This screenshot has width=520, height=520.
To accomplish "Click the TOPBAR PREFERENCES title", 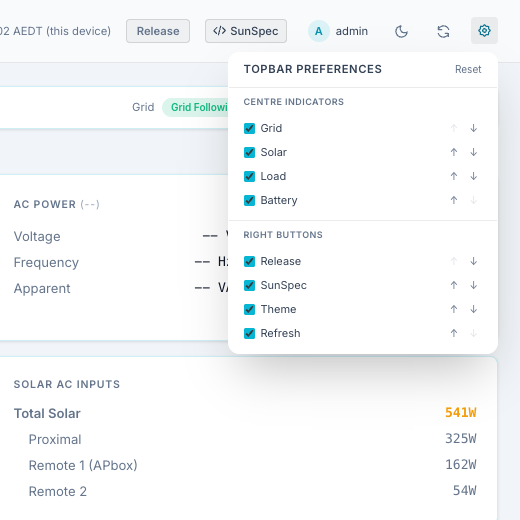I will (313, 69).
